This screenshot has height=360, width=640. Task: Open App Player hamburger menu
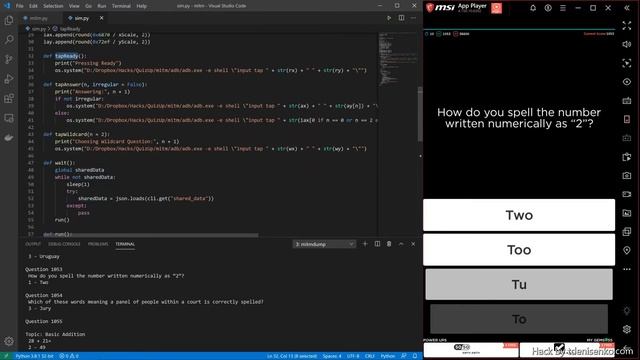(562, 8)
